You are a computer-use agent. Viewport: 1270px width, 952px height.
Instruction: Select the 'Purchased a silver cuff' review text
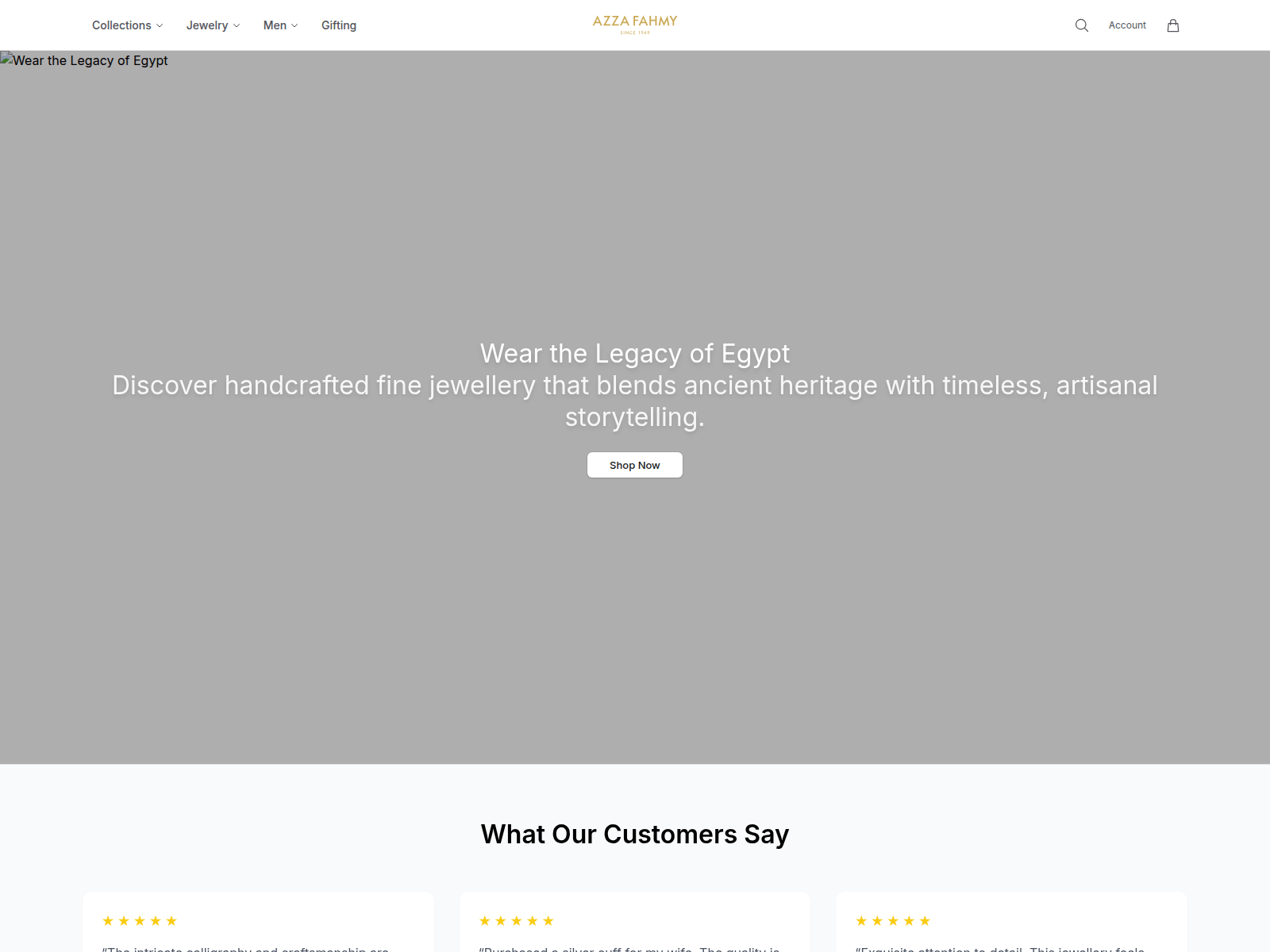629,948
